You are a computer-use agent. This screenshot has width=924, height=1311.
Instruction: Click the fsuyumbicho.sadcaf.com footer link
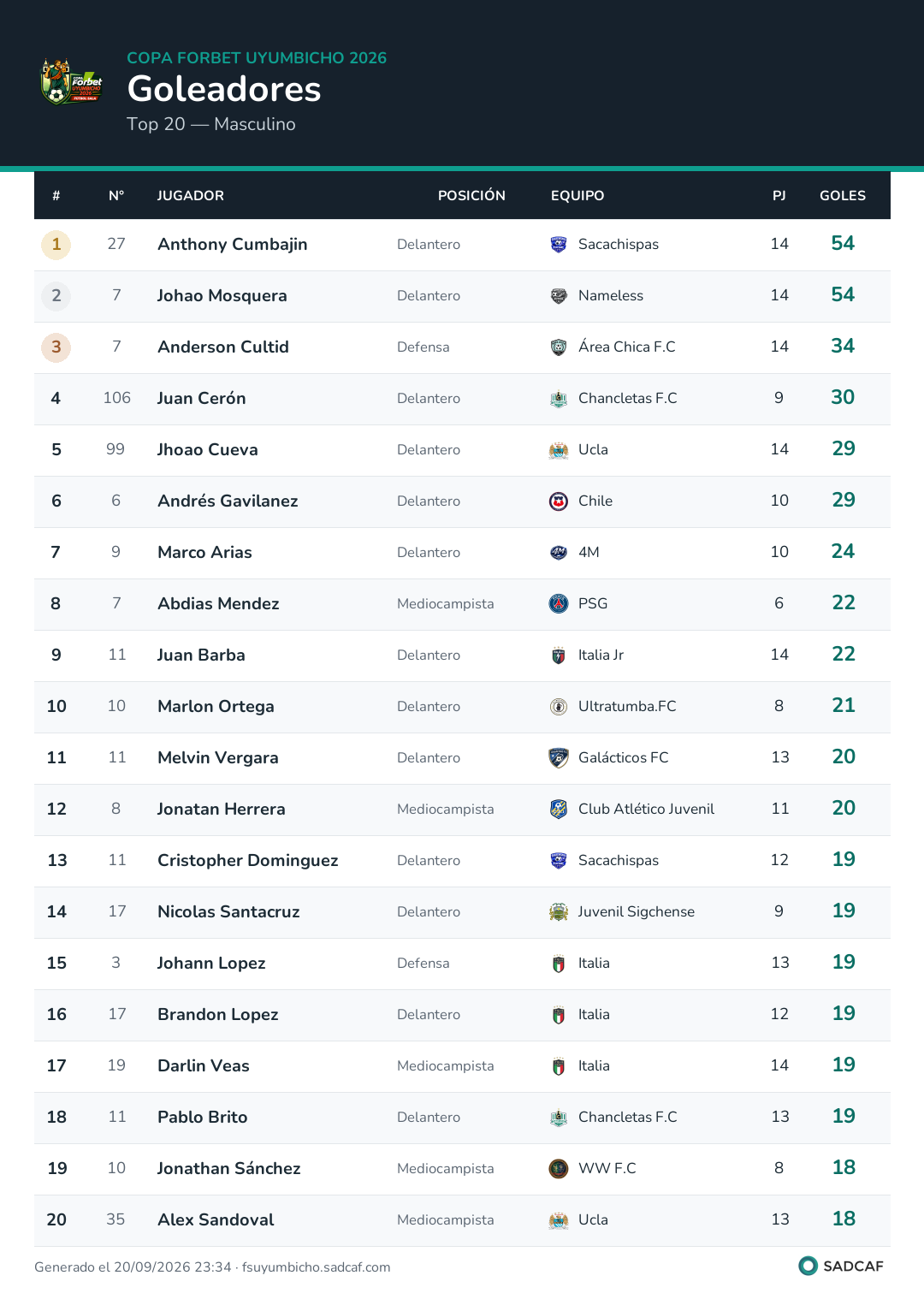pos(317,1267)
